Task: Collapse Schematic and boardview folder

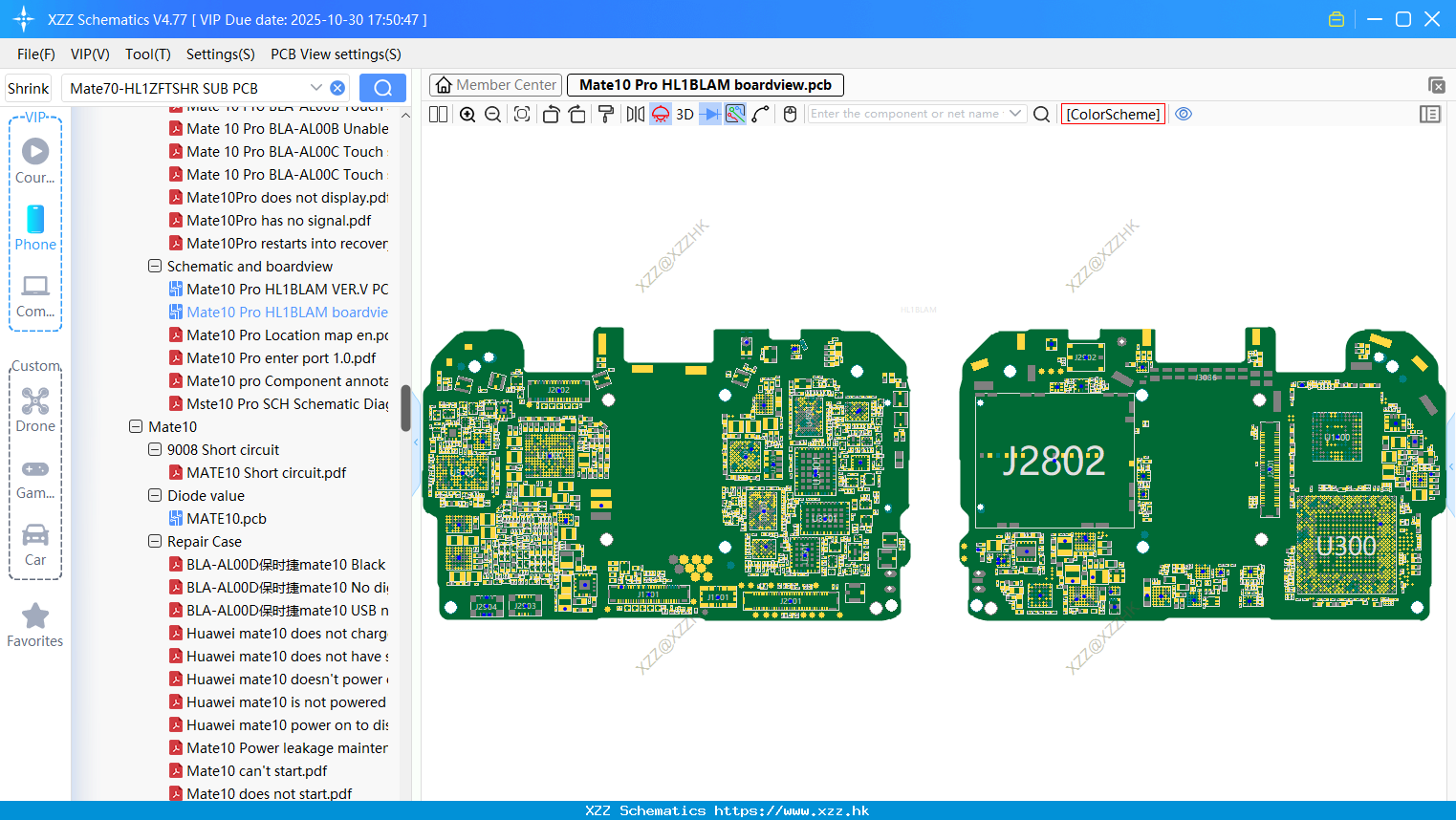Action: click(x=155, y=266)
